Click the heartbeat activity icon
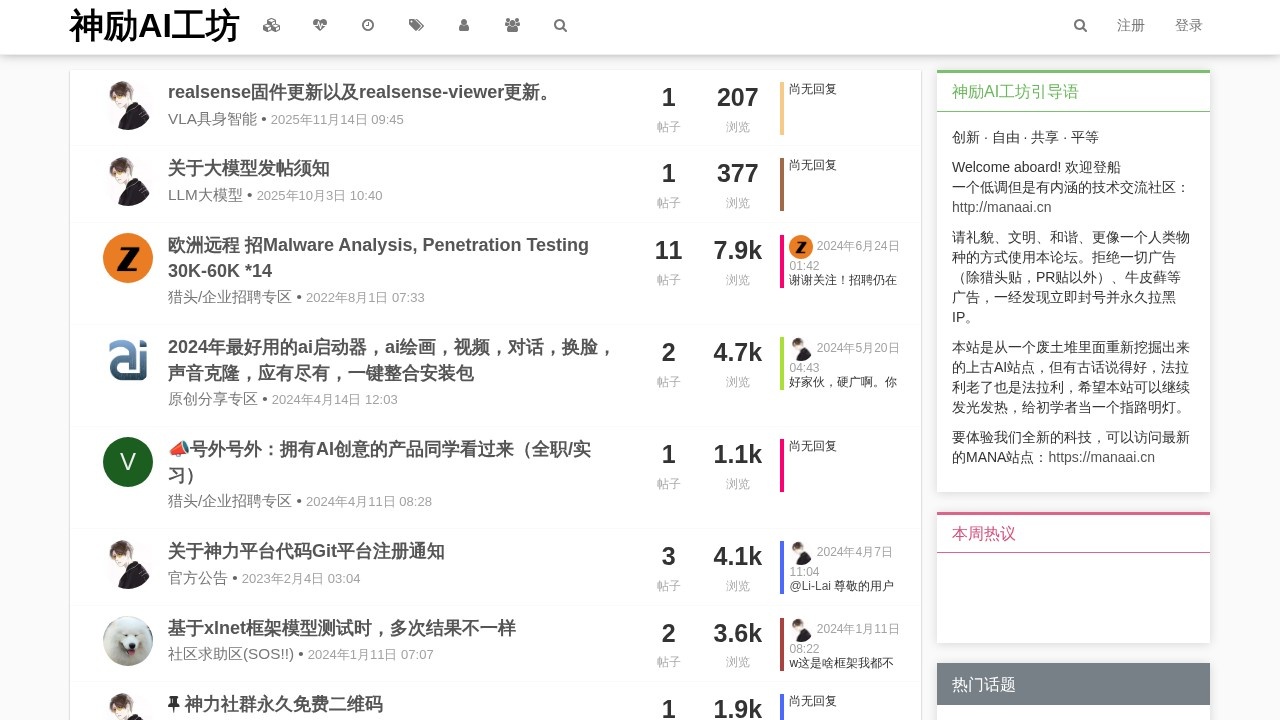1280x720 pixels. [x=319, y=25]
